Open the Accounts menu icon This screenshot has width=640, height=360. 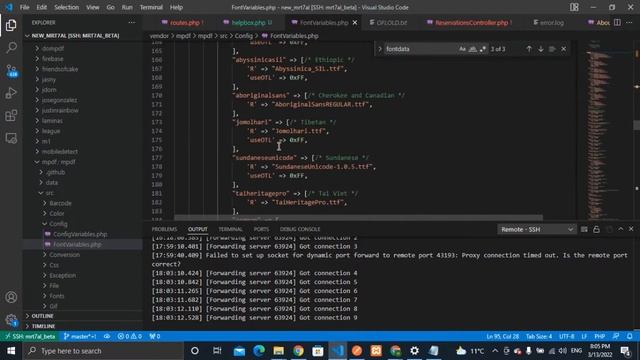coord(11,297)
